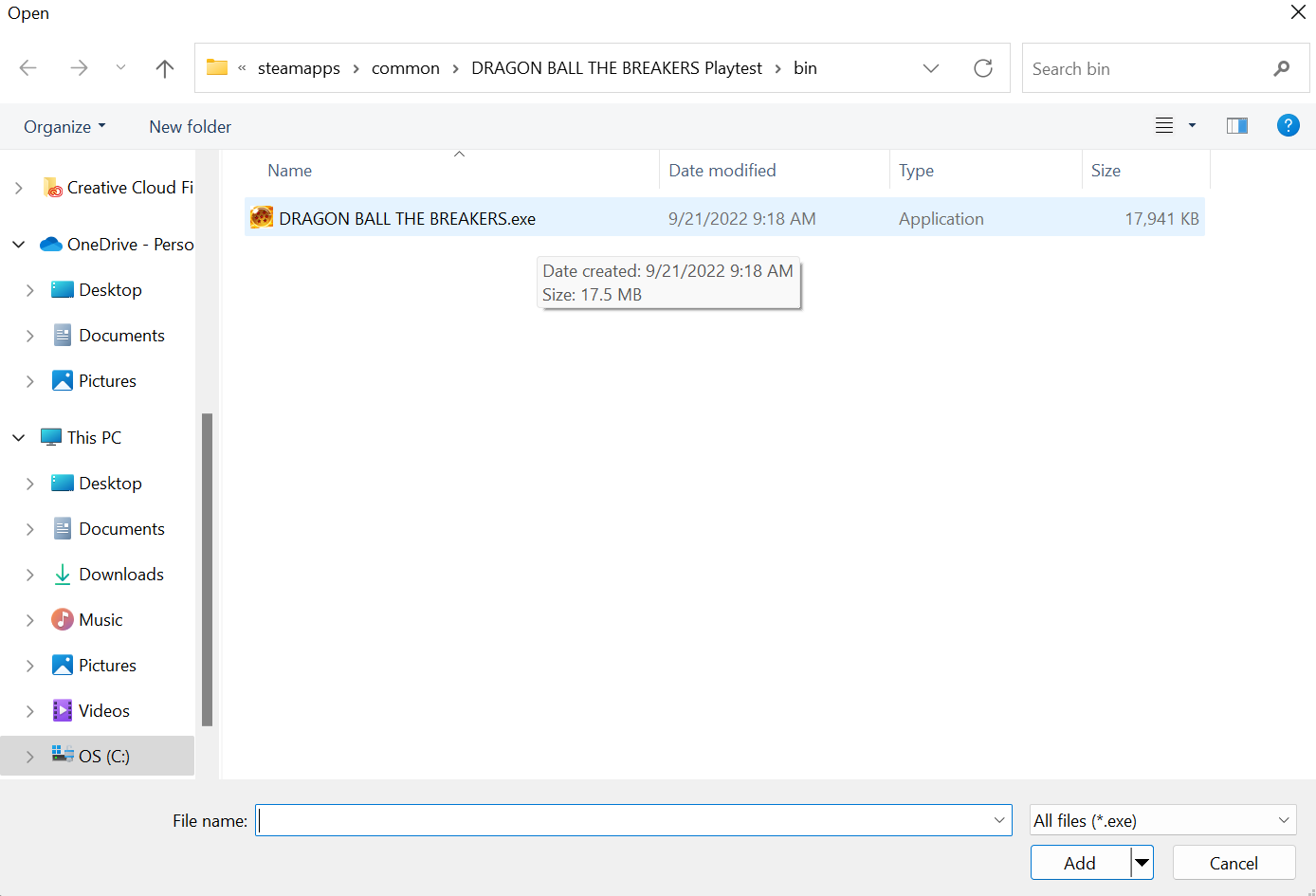Collapse the This PC tree section
This screenshot has width=1316, height=896.
(19, 438)
